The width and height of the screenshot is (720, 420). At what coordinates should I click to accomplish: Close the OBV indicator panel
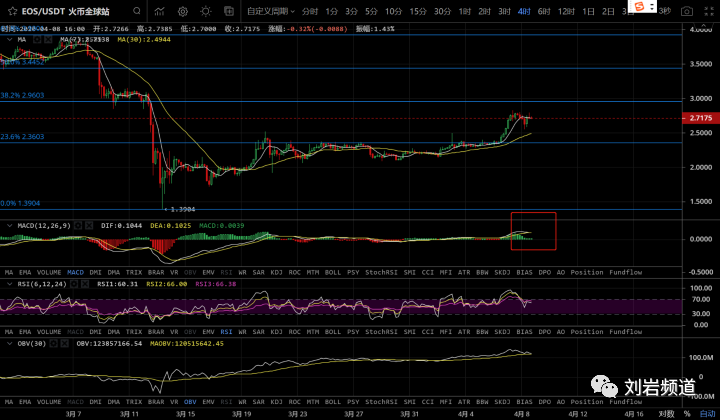(x=65, y=343)
